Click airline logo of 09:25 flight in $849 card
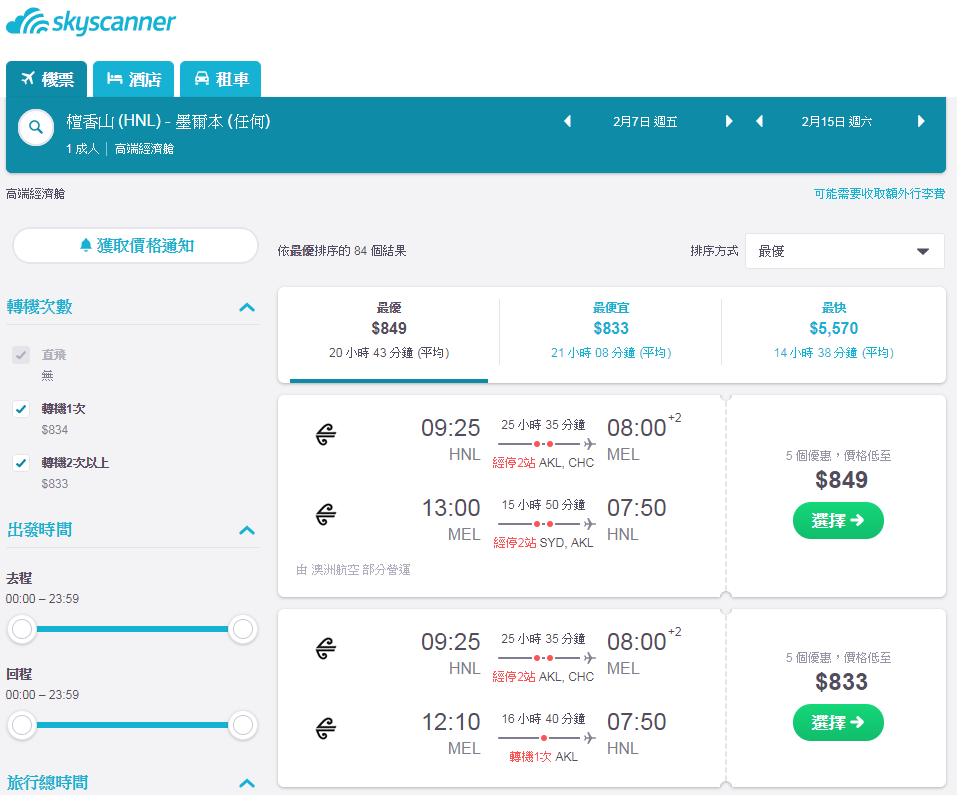This screenshot has height=795, width=957. click(326, 434)
